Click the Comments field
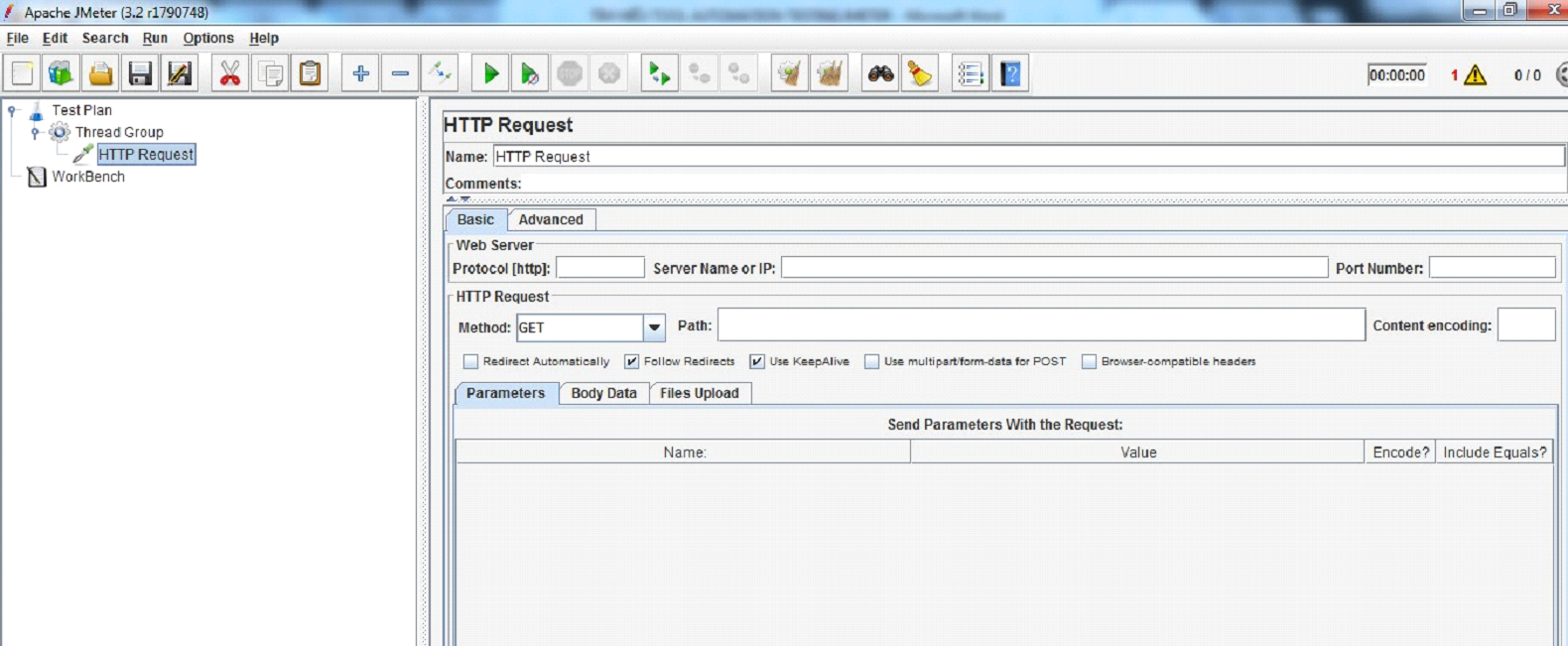This screenshot has height=646, width=1568. coord(1044,184)
